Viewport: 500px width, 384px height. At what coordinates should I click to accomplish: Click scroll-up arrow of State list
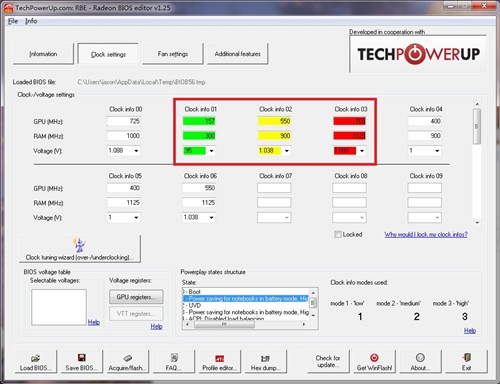click(313, 292)
